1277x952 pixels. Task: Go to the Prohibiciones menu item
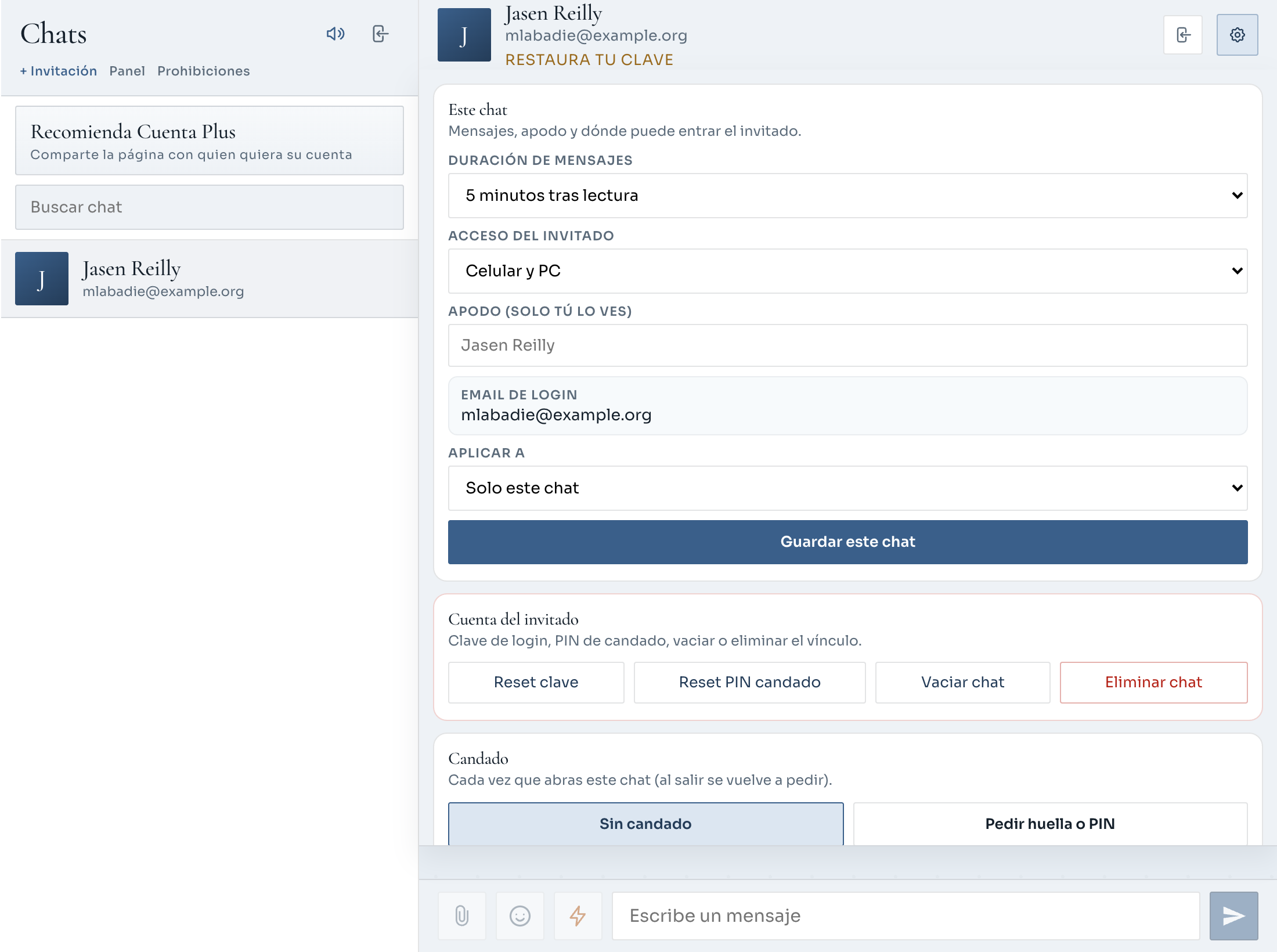(x=204, y=71)
